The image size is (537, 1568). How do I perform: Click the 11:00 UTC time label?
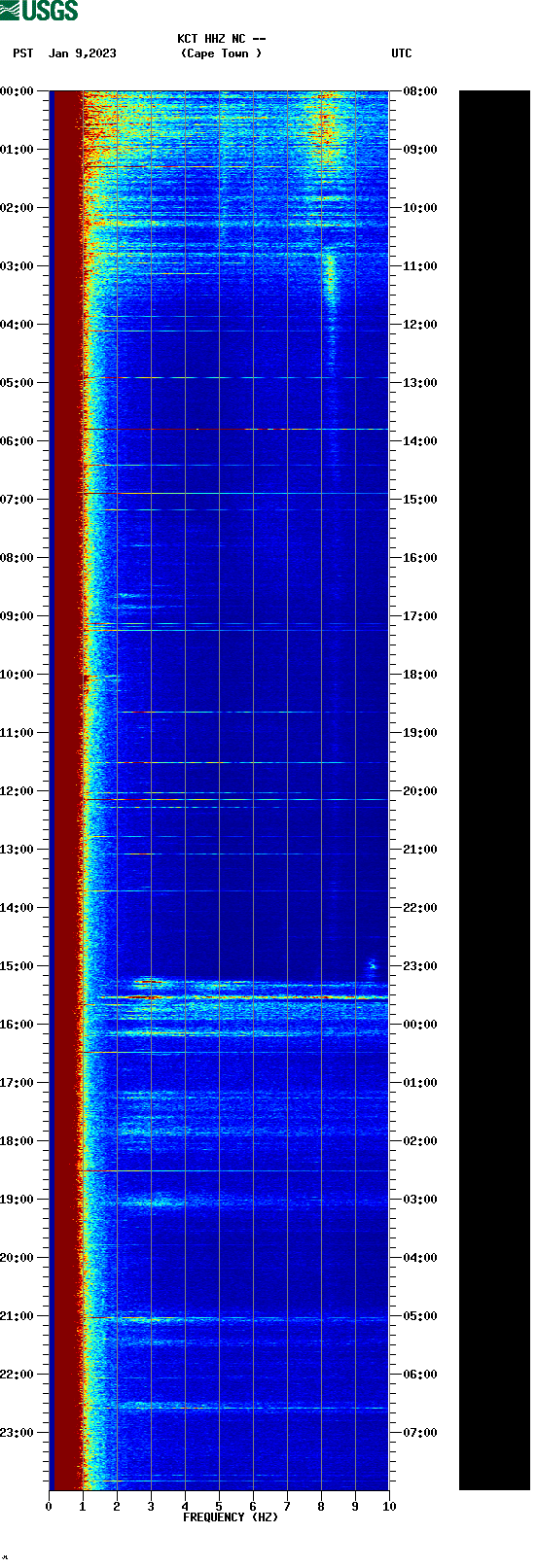coord(420,266)
